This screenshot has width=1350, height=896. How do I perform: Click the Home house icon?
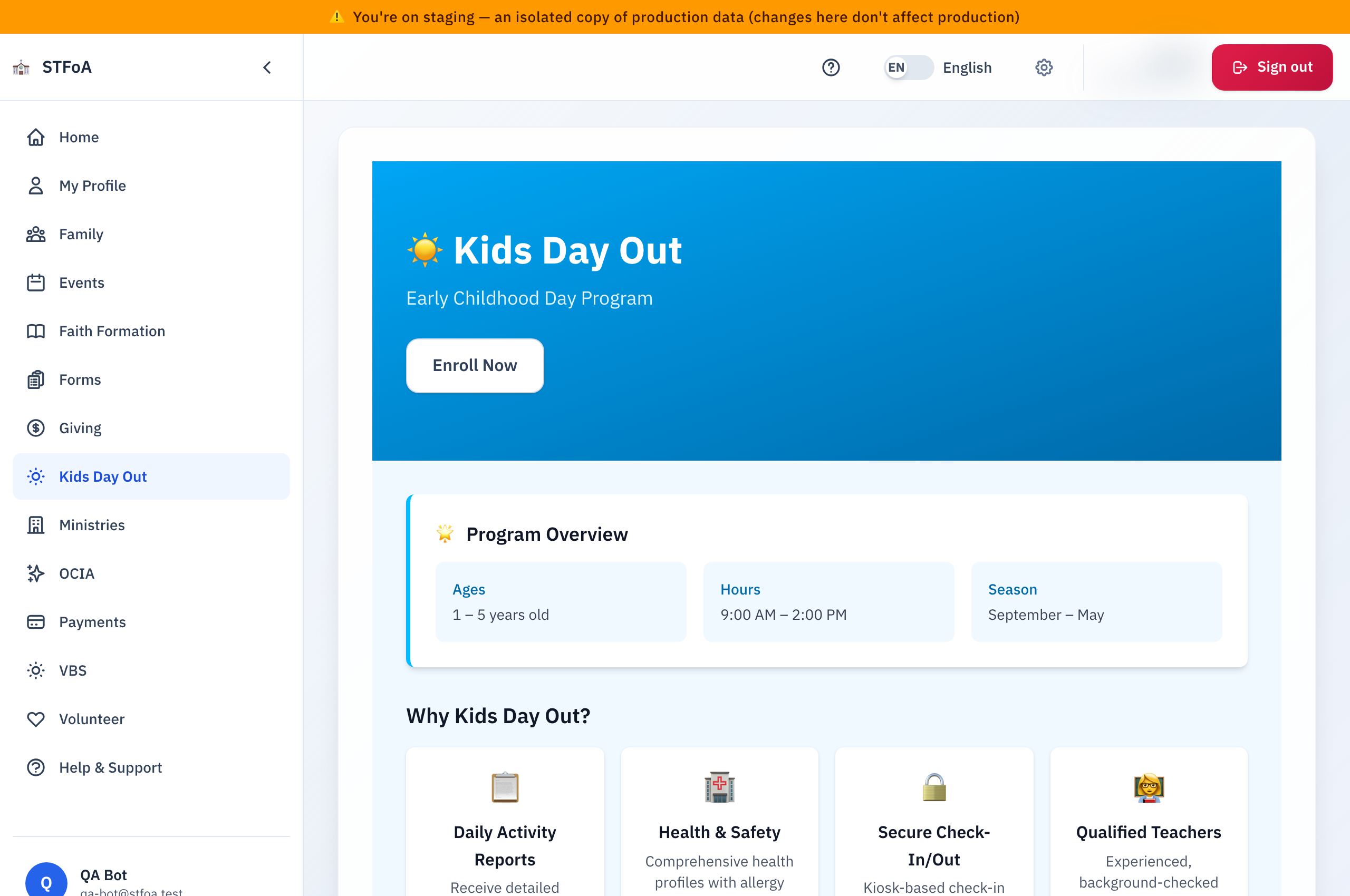35,137
